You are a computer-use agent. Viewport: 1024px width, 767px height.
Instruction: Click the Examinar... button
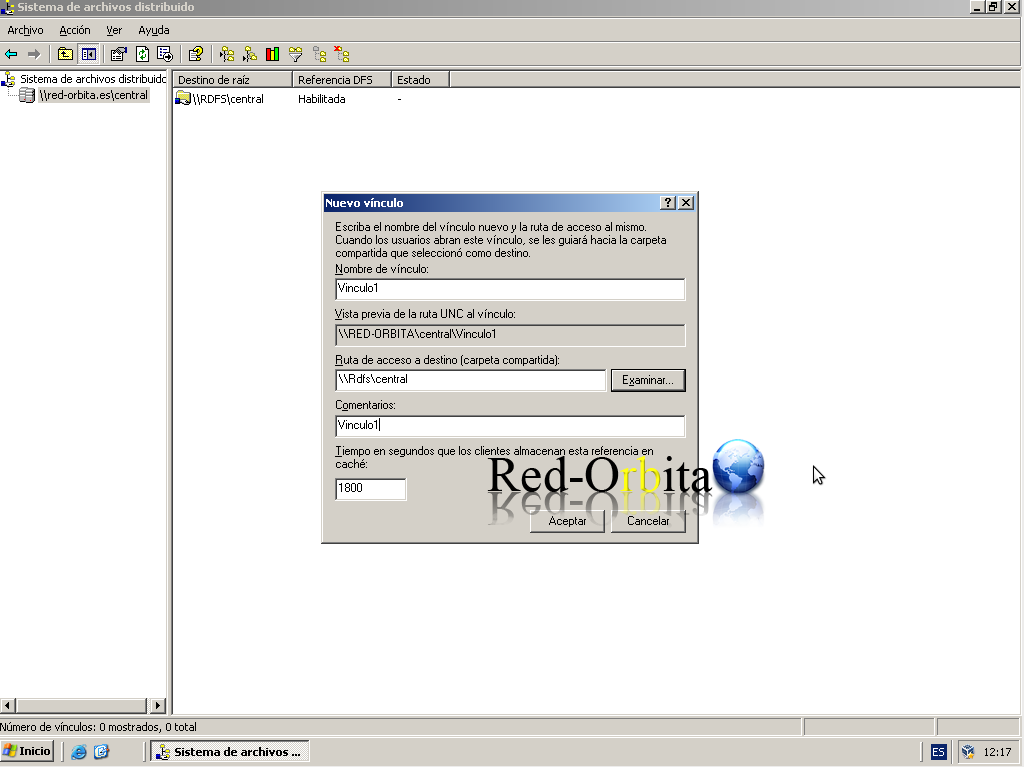tap(648, 380)
